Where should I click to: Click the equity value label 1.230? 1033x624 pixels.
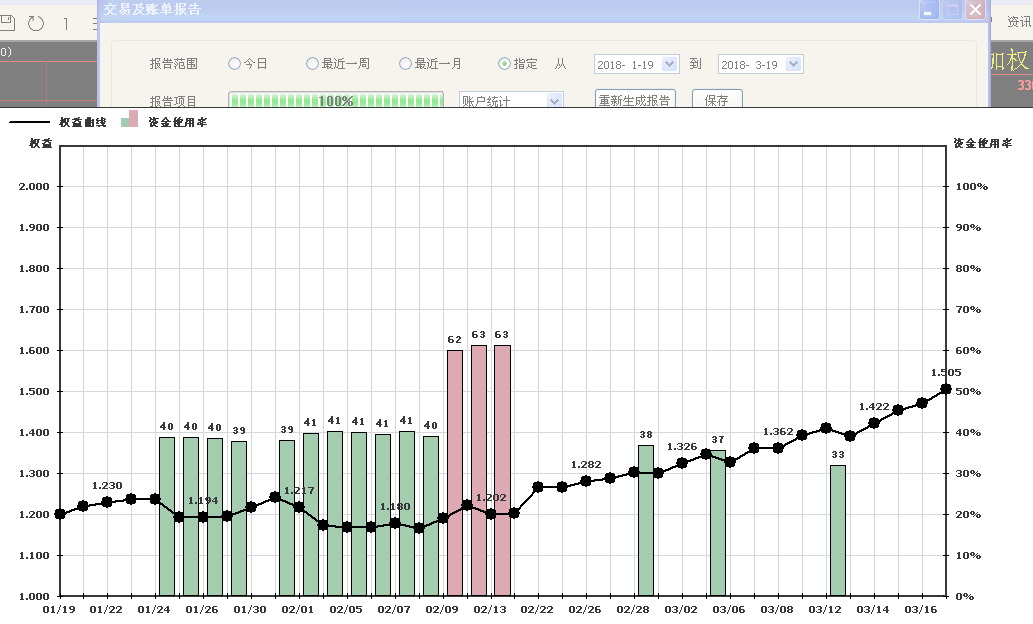click(x=107, y=486)
